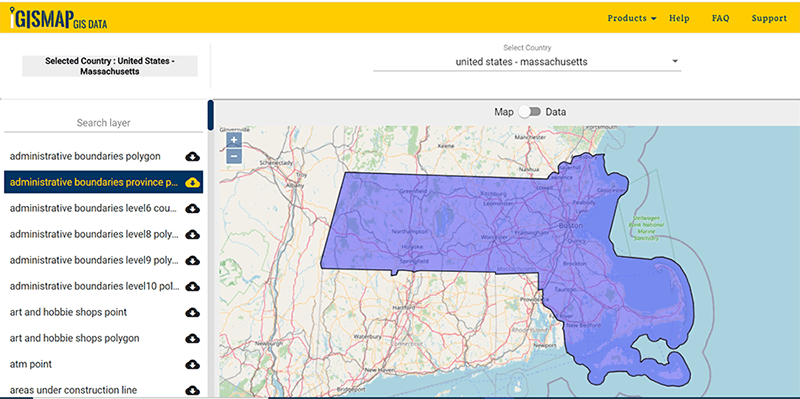800x399 pixels.
Task: Select administrative boundaries level8 layer
Action: pos(94,234)
